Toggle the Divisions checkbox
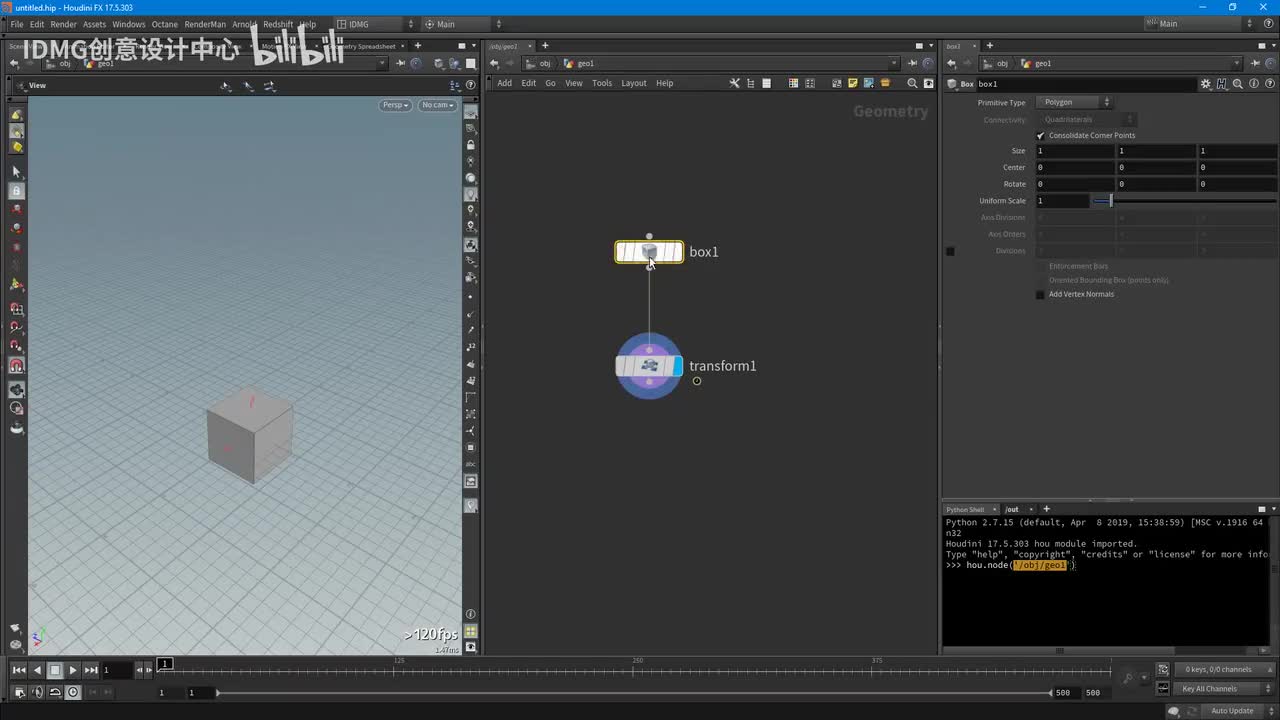This screenshot has width=1280, height=720. click(950, 251)
